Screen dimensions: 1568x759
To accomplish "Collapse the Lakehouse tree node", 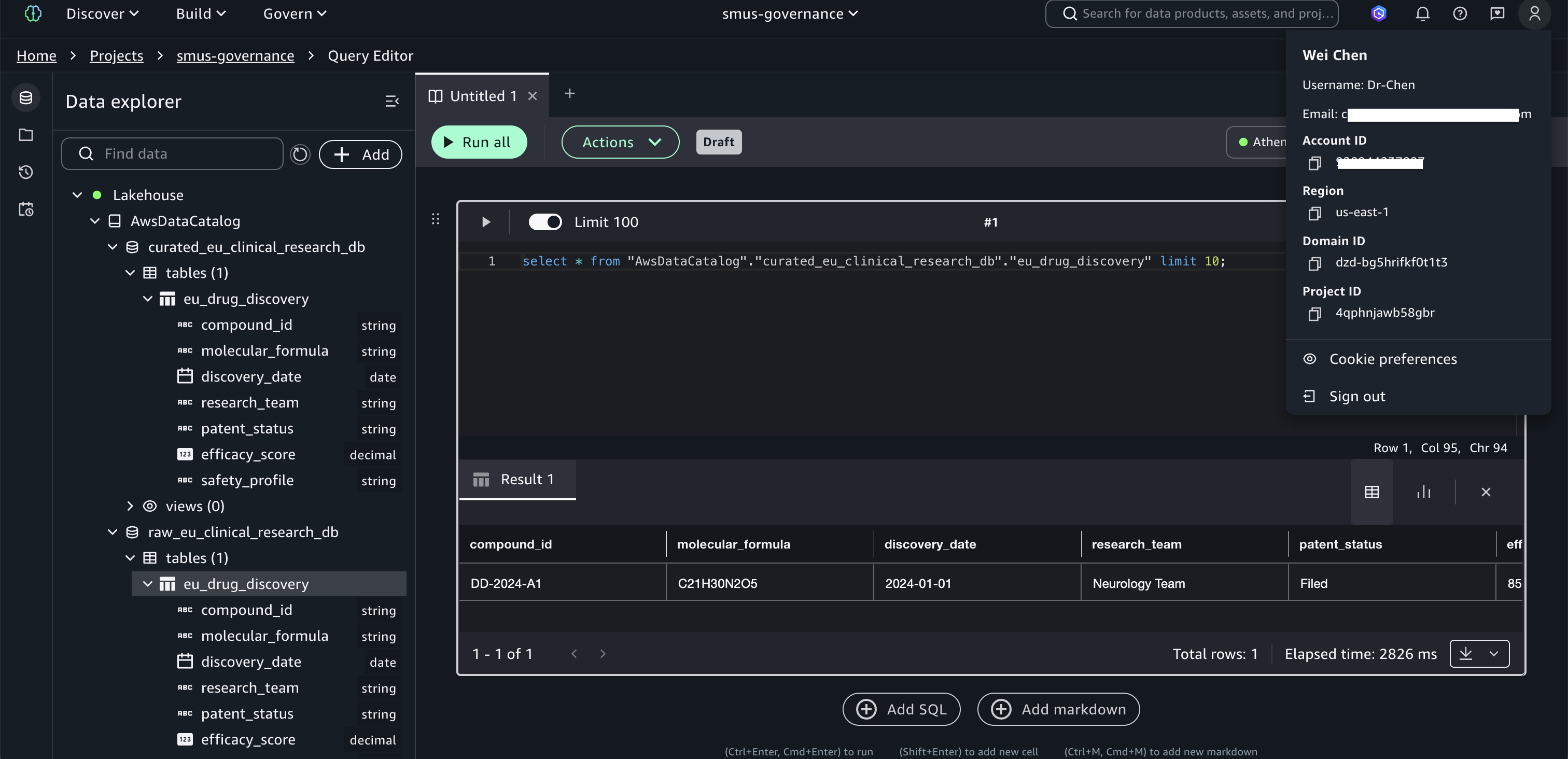I will pos(77,195).
